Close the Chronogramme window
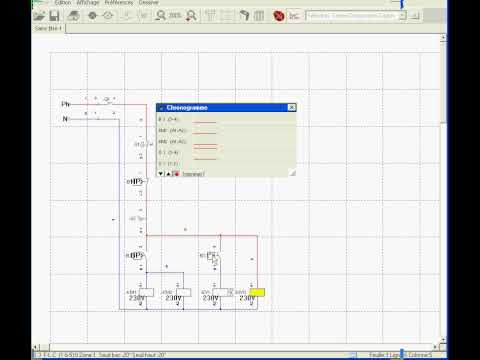480x360 pixels. [291, 107]
